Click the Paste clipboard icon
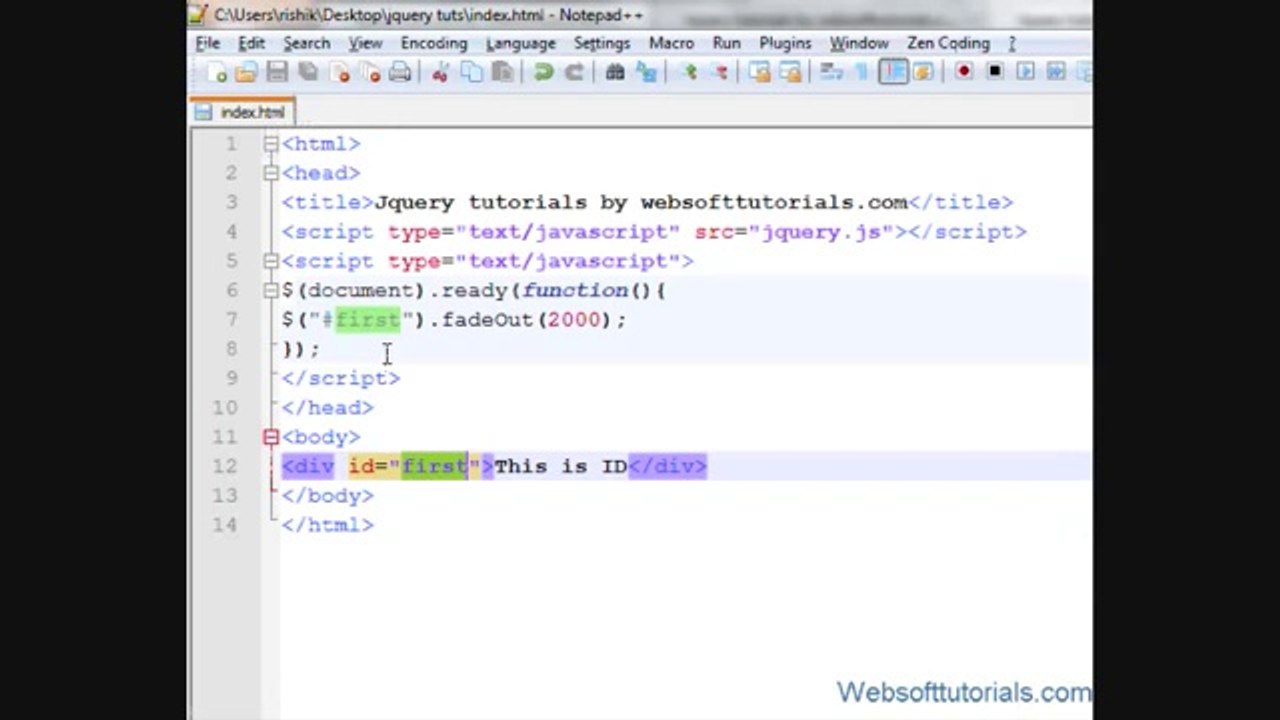Viewport: 1280px width, 720px height. 502,72
